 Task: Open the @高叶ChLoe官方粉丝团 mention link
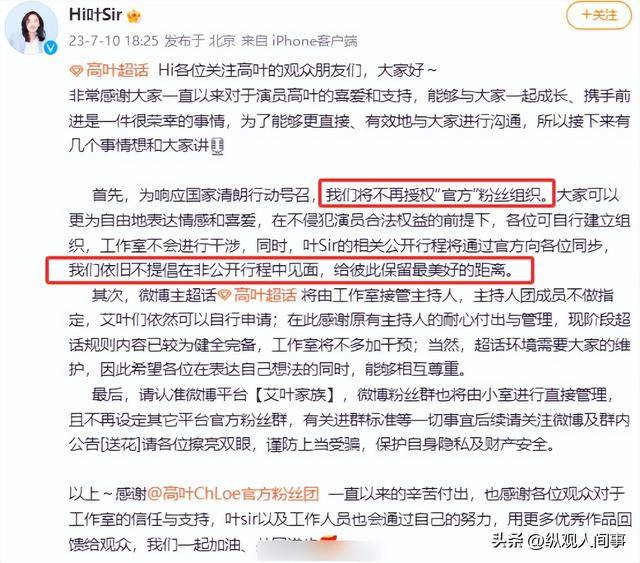[x=233, y=494]
